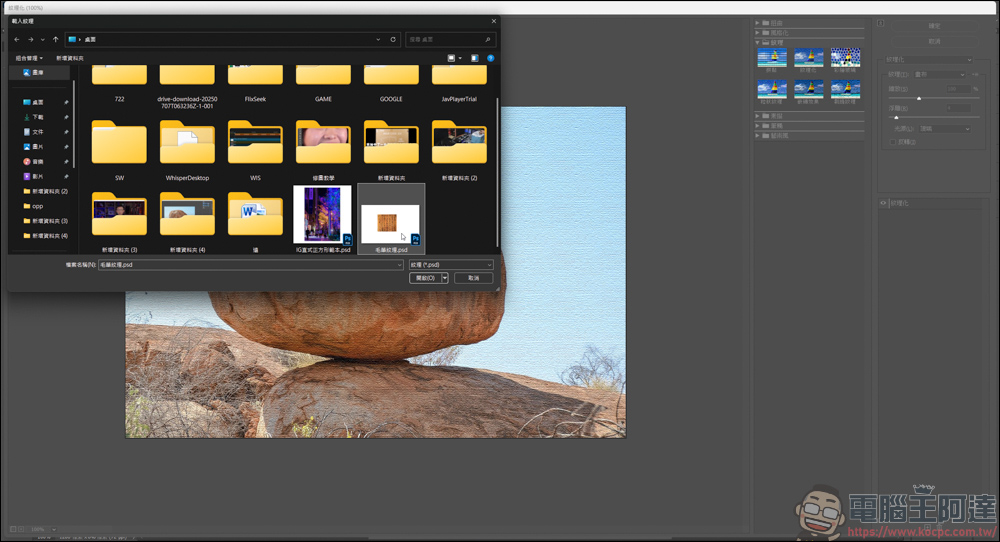Go back in the load texture dialog
The height and width of the screenshot is (542, 1000).
point(17,40)
